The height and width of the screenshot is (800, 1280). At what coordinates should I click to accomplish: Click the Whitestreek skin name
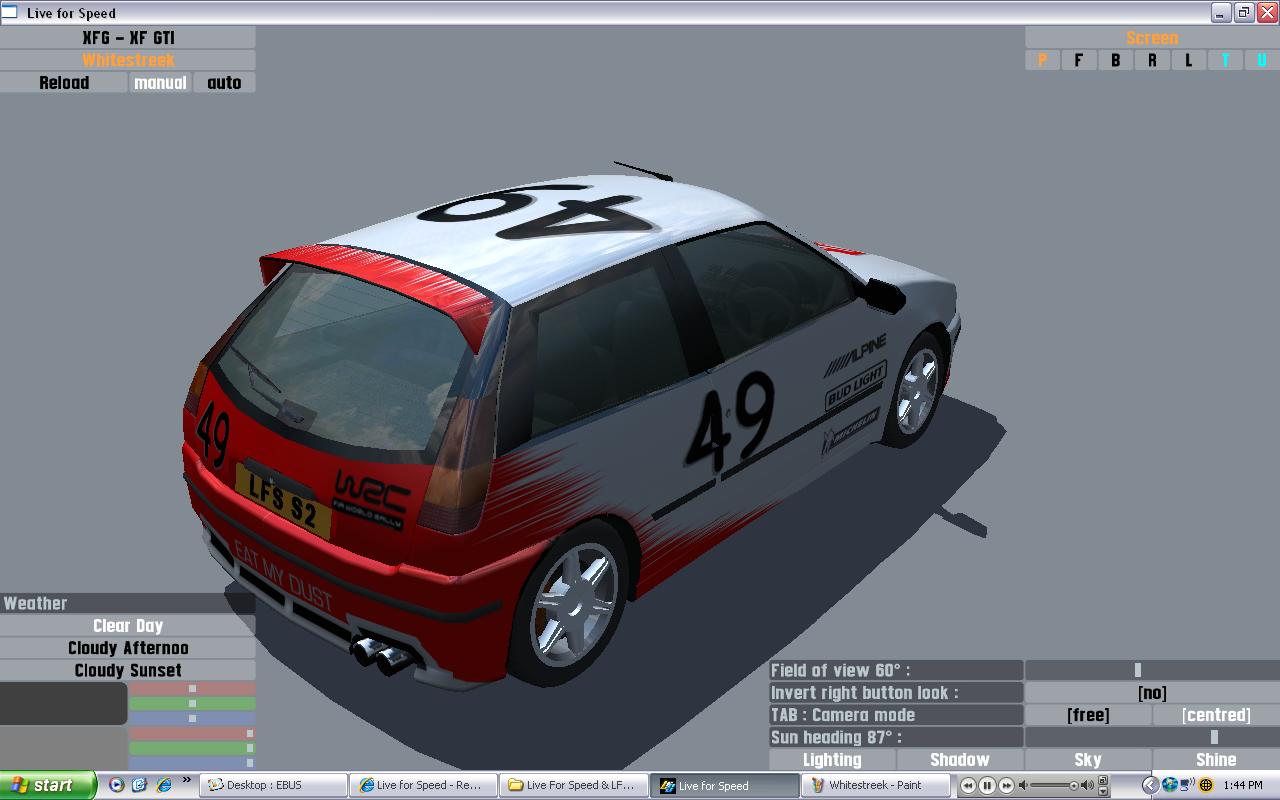click(x=128, y=60)
